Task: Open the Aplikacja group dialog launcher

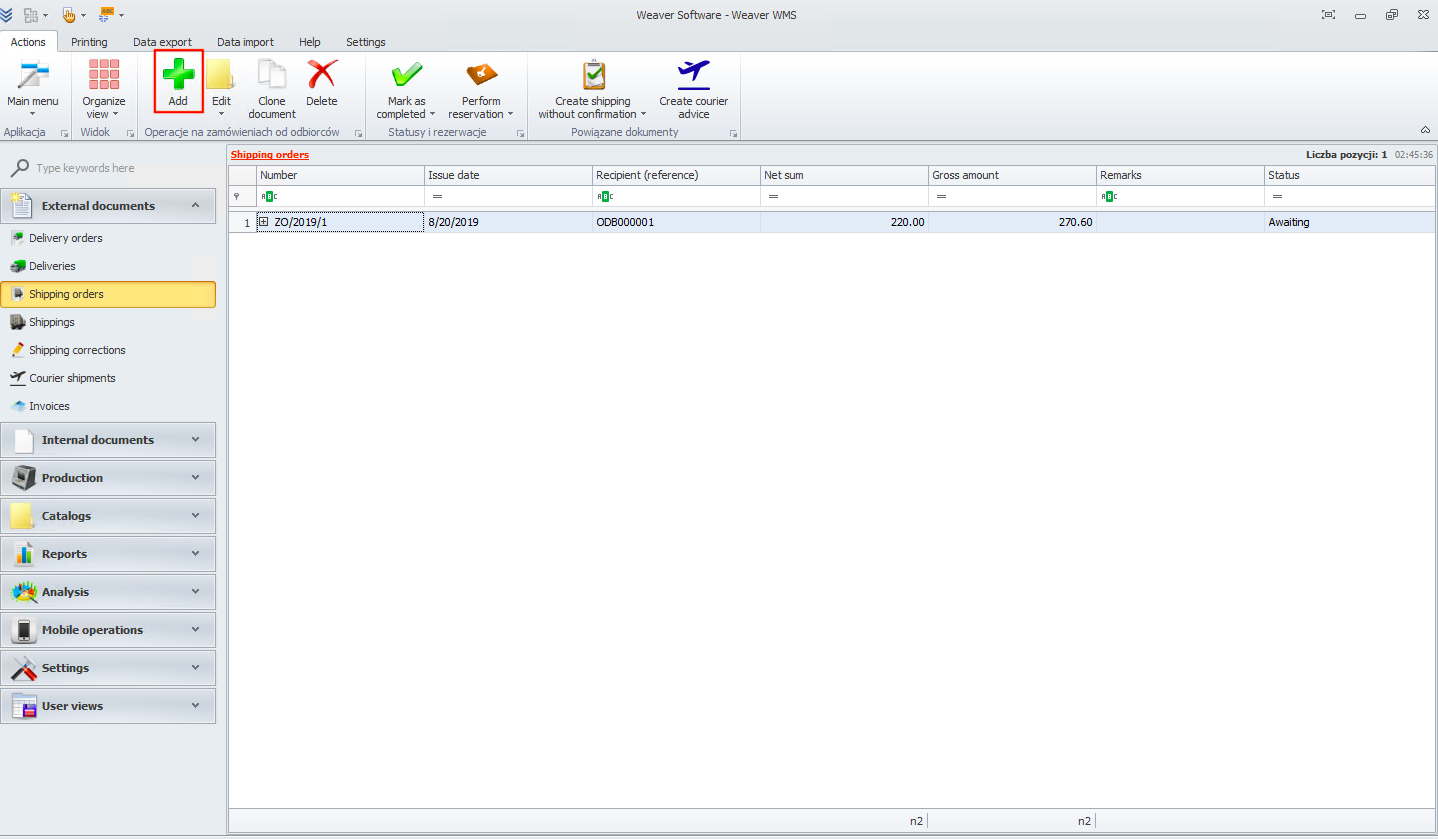Action: [x=65, y=133]
